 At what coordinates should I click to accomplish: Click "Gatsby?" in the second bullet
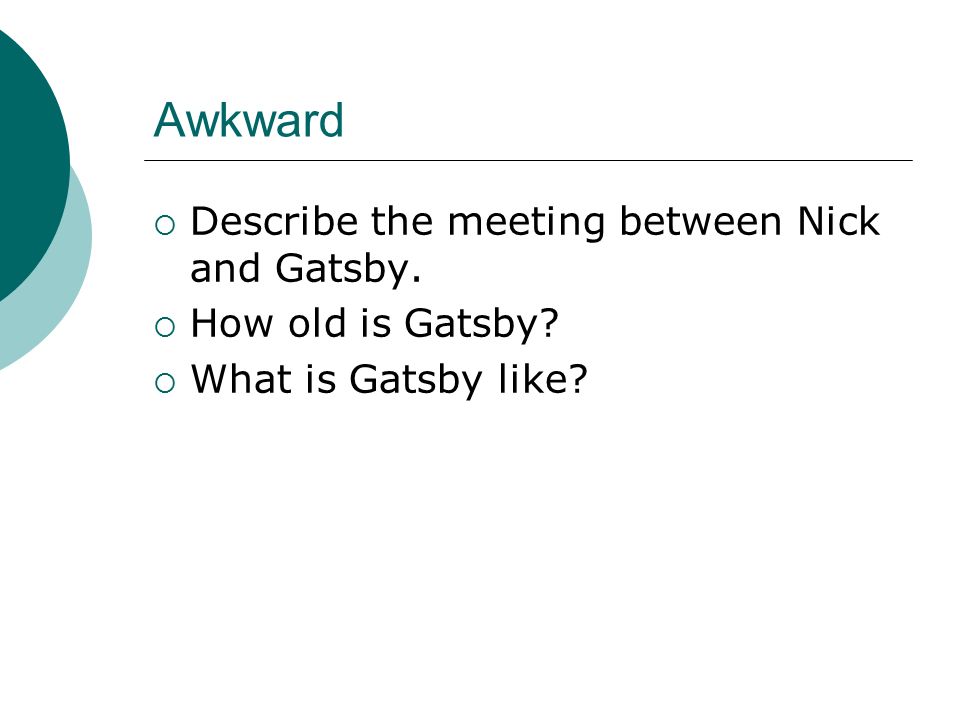tap(482, 324)
